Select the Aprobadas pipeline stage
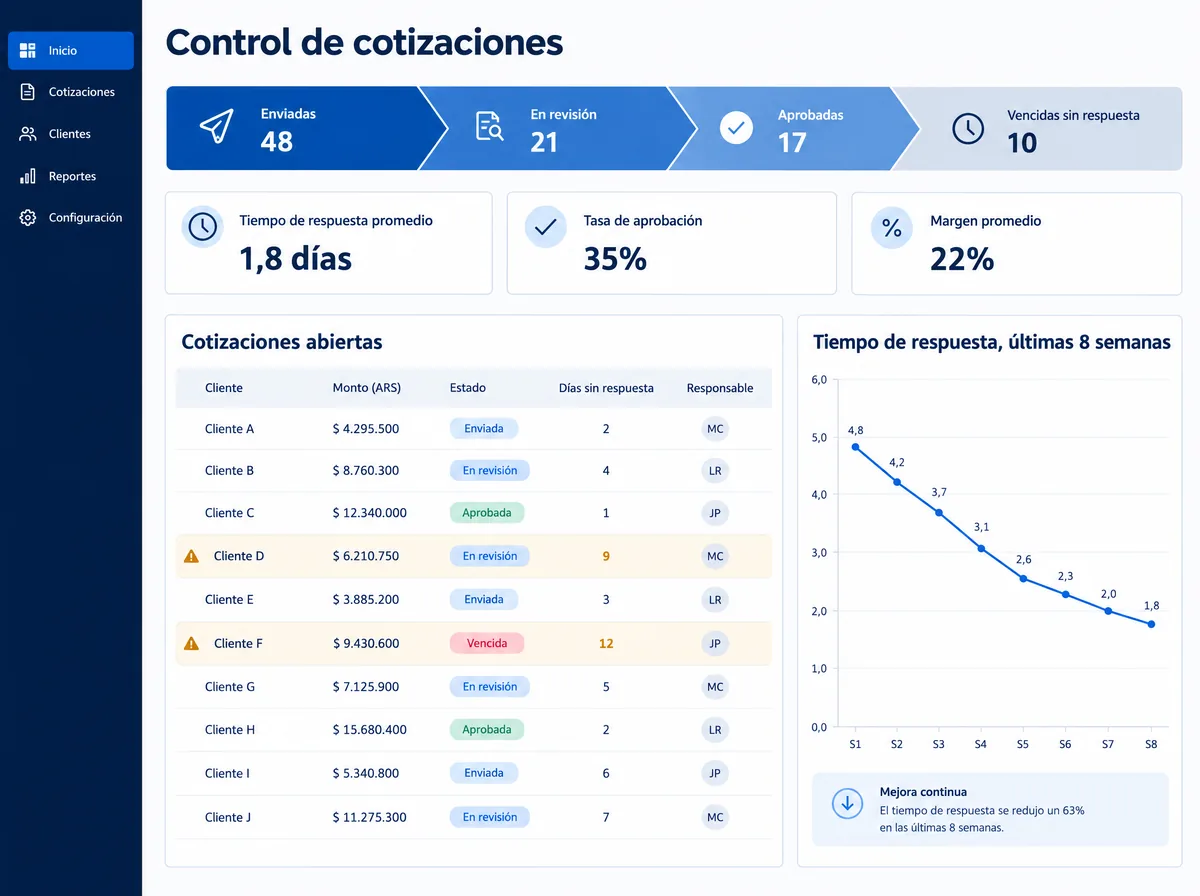The width and height of the screenshot is (1200, 896). (x=795, y=128)
